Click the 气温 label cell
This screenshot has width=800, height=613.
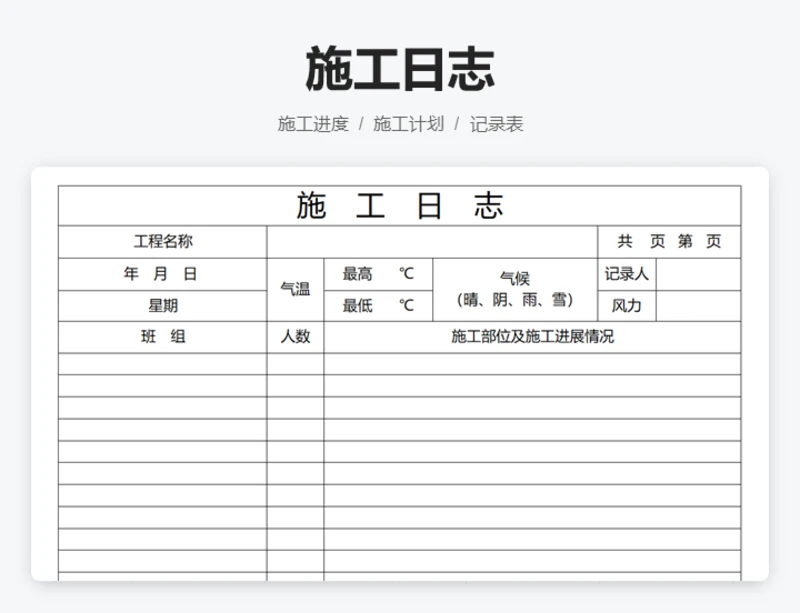coord(295,290)
